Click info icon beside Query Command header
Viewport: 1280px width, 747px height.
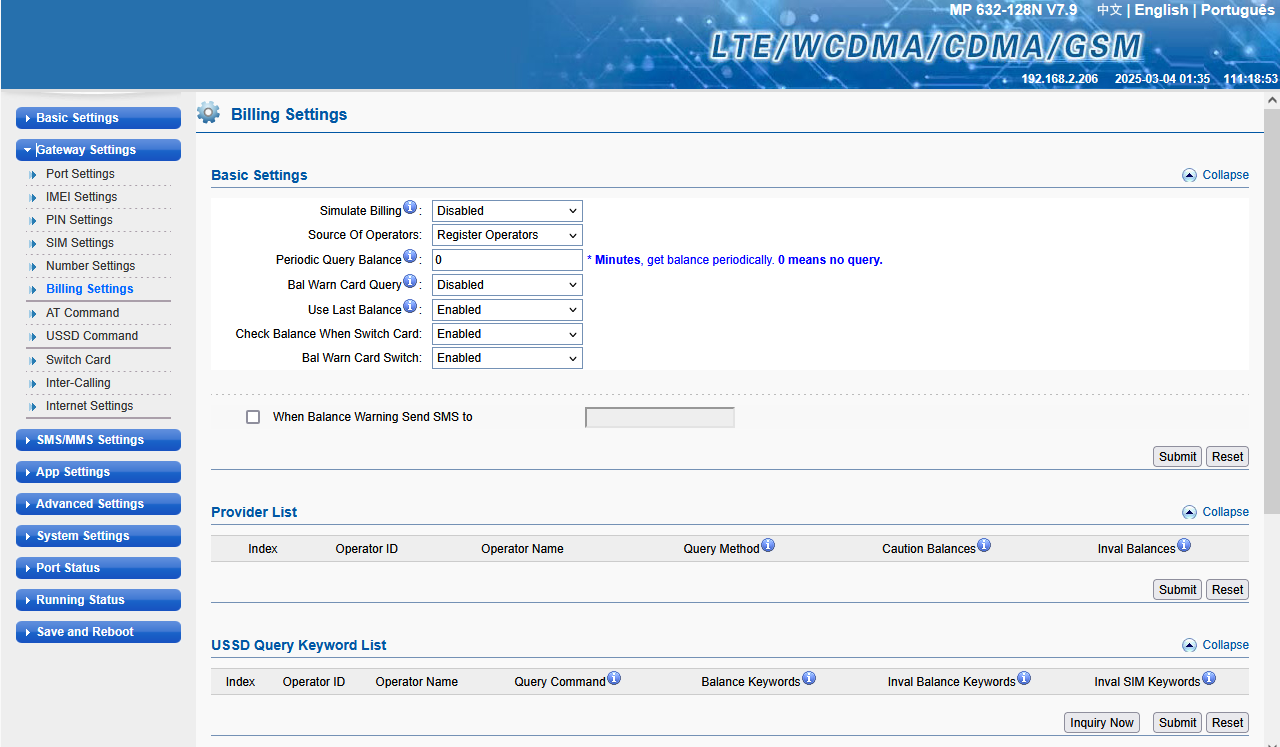coord(613,679)
